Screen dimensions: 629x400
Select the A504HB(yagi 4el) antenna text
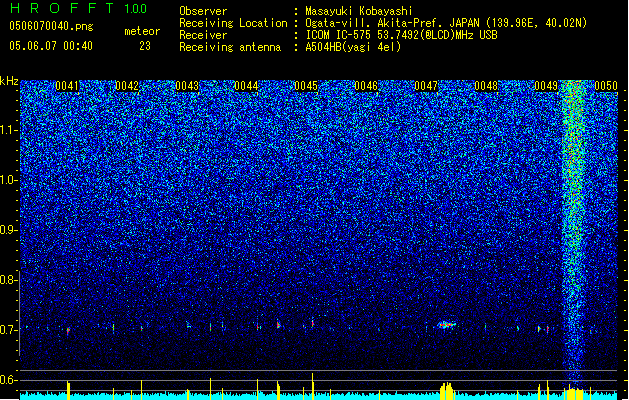pos(353,47)
